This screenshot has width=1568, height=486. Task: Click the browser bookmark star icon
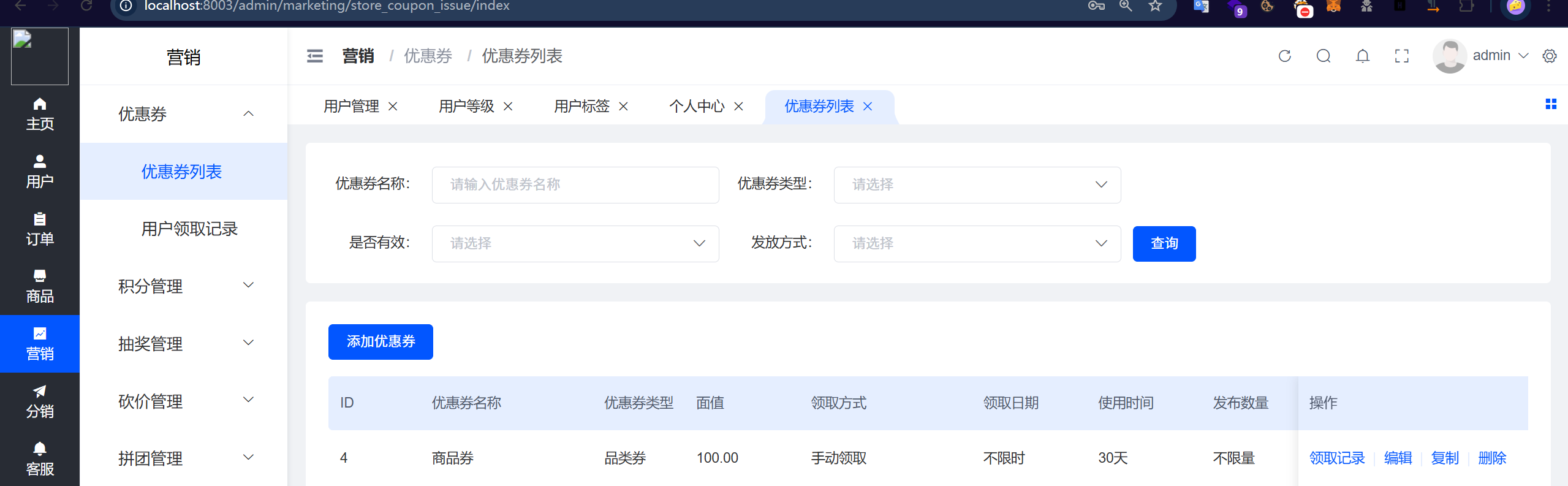coord(1155,6)
